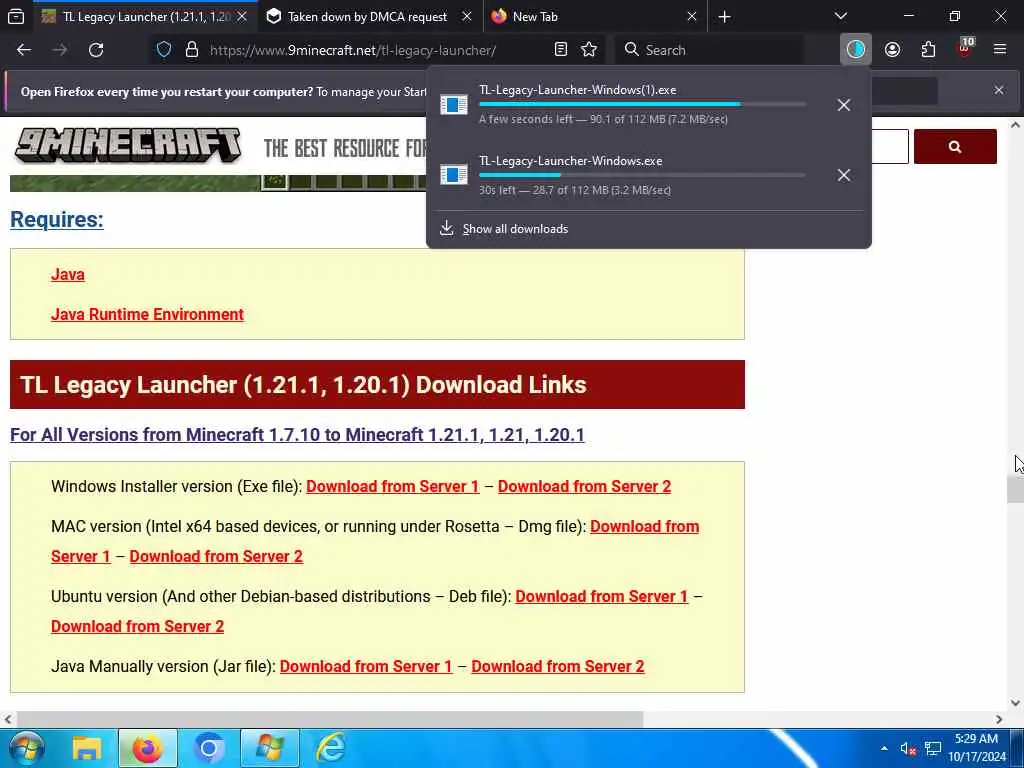Open Firefox application hamburger menu
This screenshot has width=1024, height=768.
(x=1000, y=50)
